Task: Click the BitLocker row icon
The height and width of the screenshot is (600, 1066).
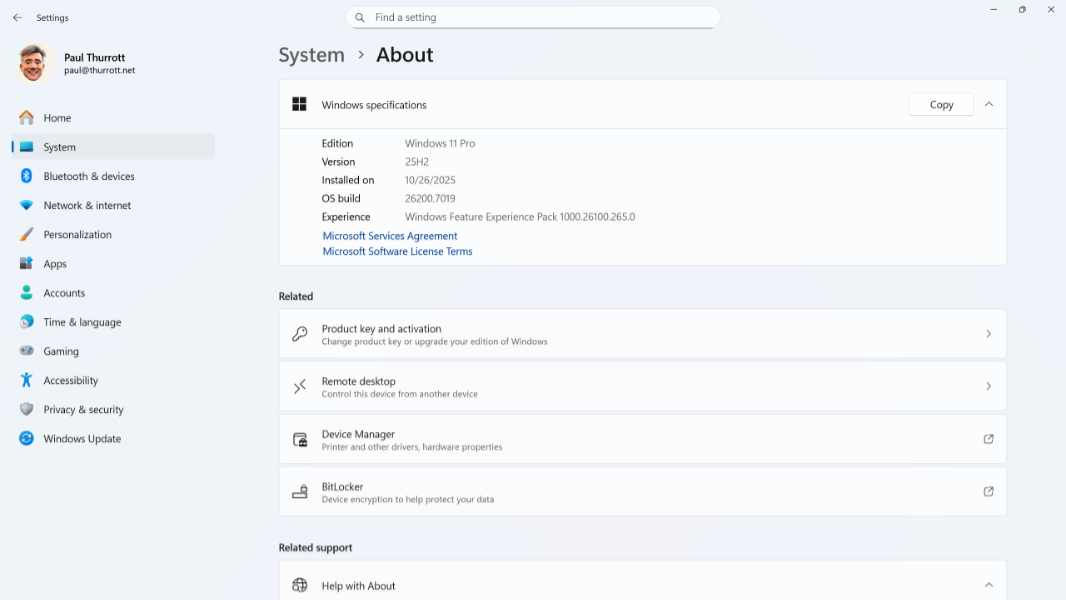Action: point(299,491)
